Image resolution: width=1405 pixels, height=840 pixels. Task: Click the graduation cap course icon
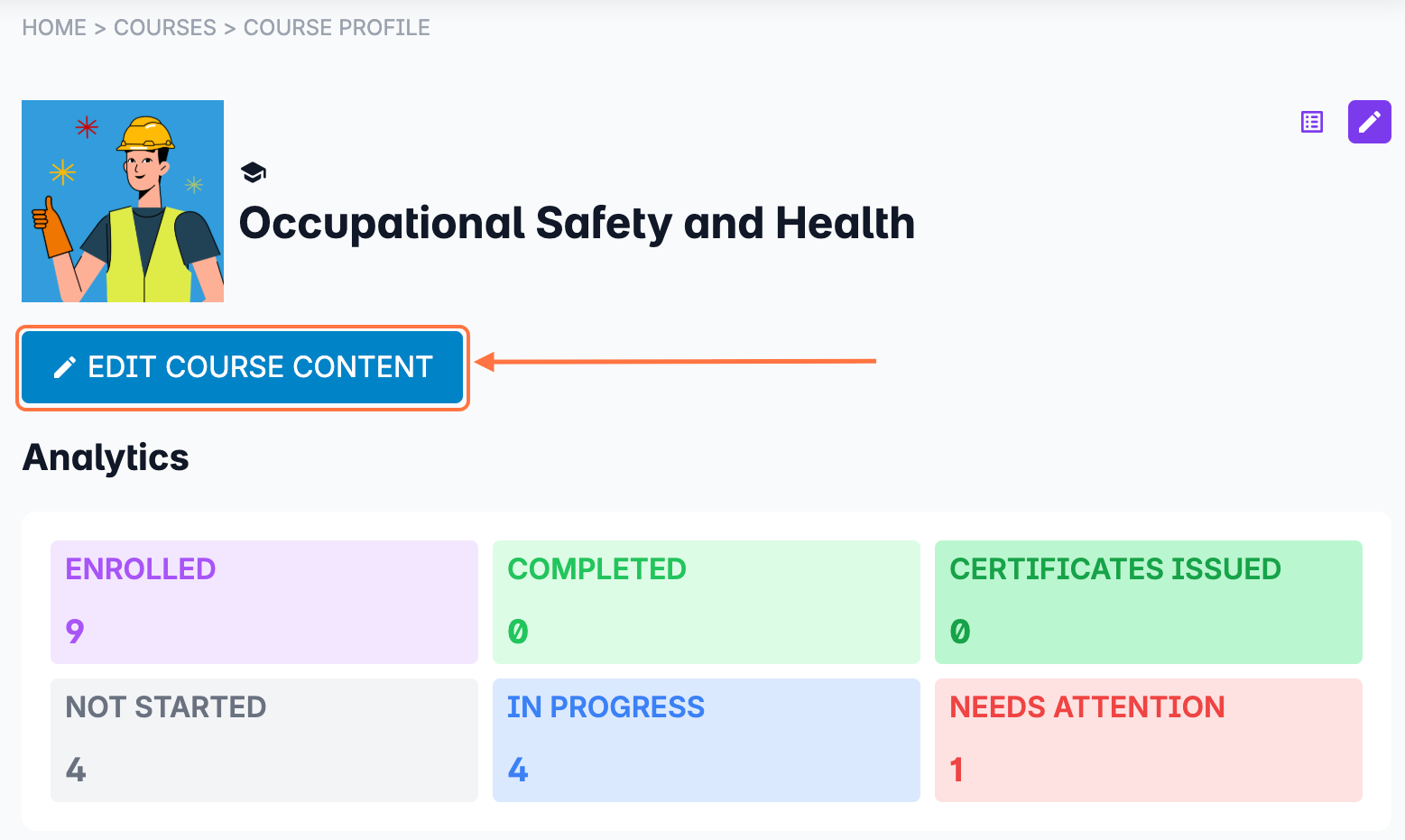tap(254, 172)
